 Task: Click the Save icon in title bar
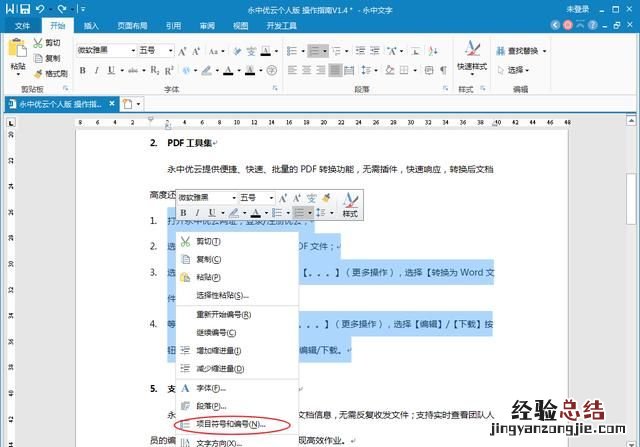25,9
